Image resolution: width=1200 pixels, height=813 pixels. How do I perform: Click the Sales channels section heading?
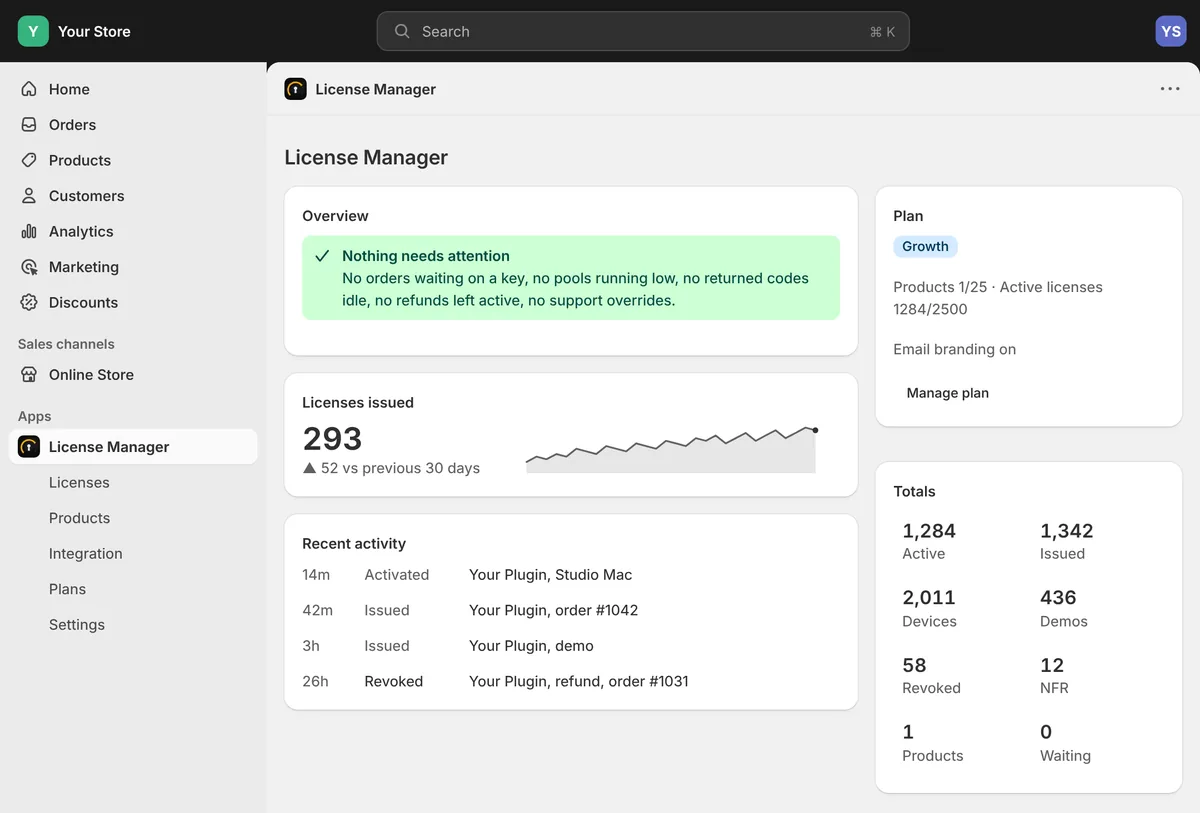tap(66, 344)
